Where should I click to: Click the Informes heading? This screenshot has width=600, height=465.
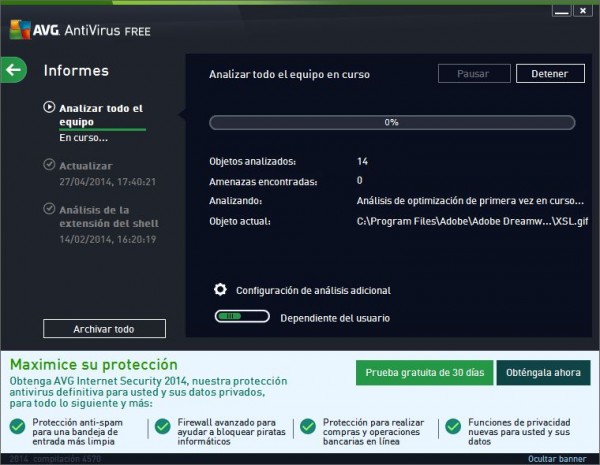[76, 70]
